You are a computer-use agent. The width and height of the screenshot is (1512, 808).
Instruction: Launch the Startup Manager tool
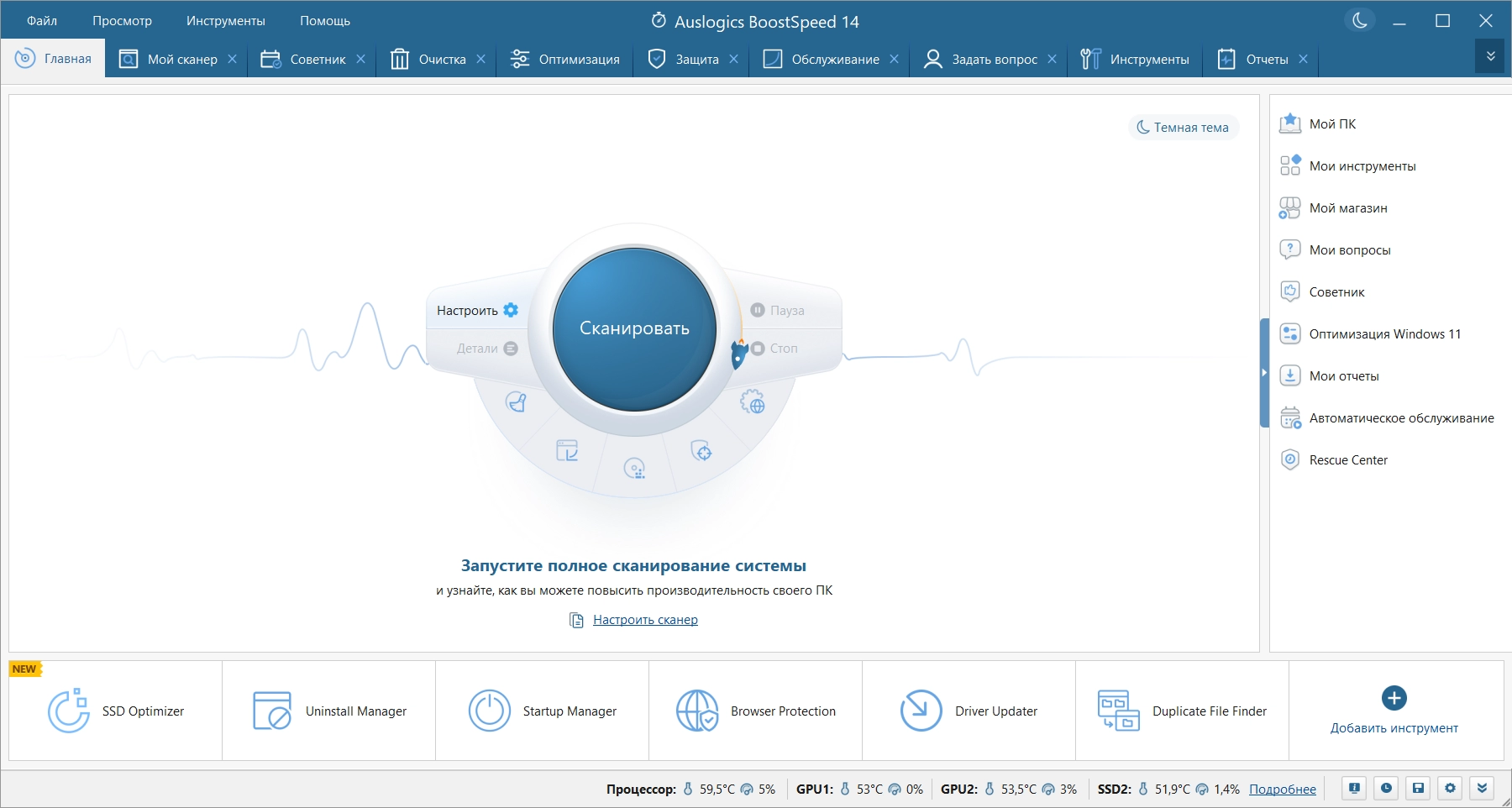tap(543, 711)
